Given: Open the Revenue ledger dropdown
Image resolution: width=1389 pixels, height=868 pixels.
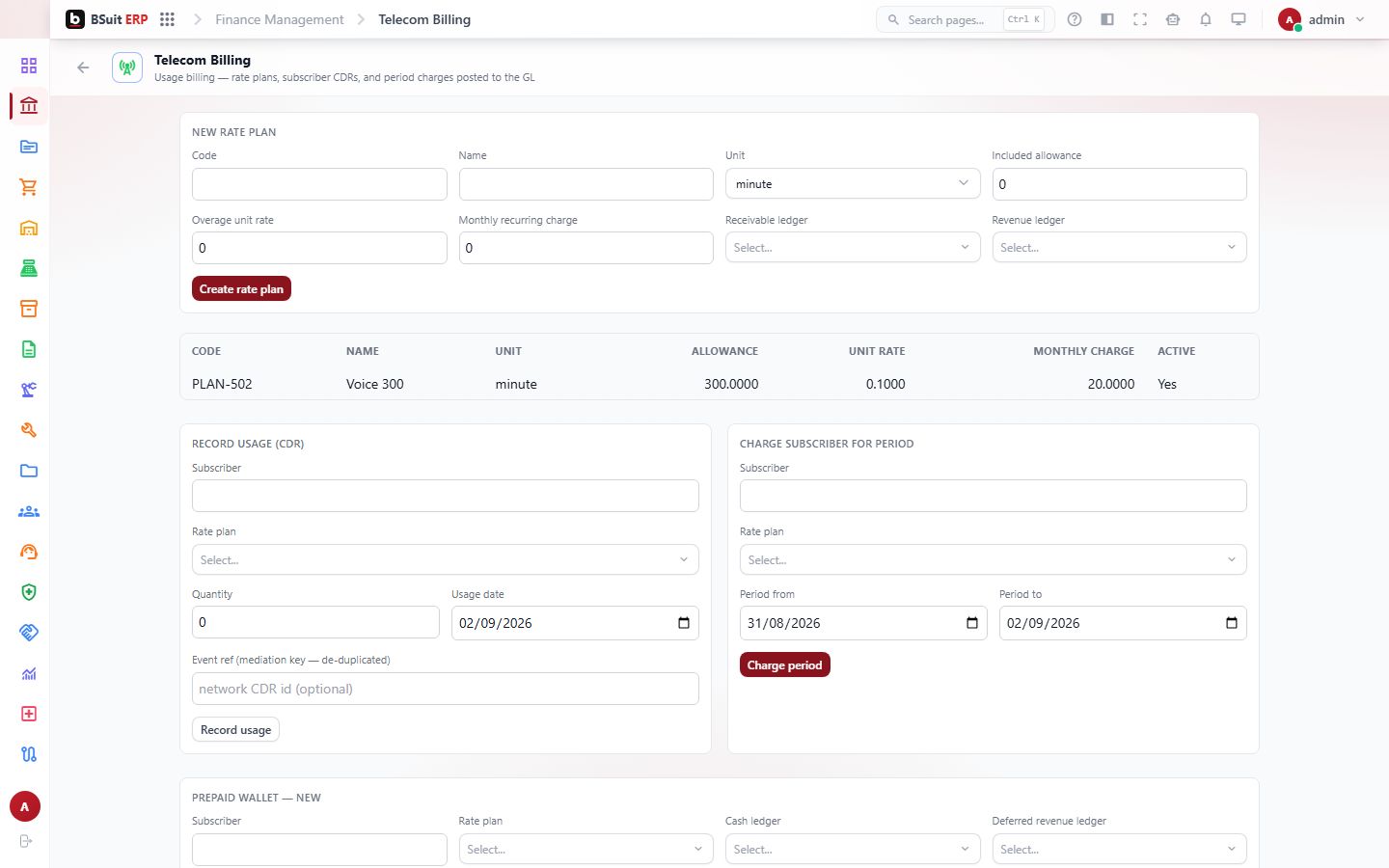Looking at the screenshot, I should pyautogui.click(x=1119, y=248).
